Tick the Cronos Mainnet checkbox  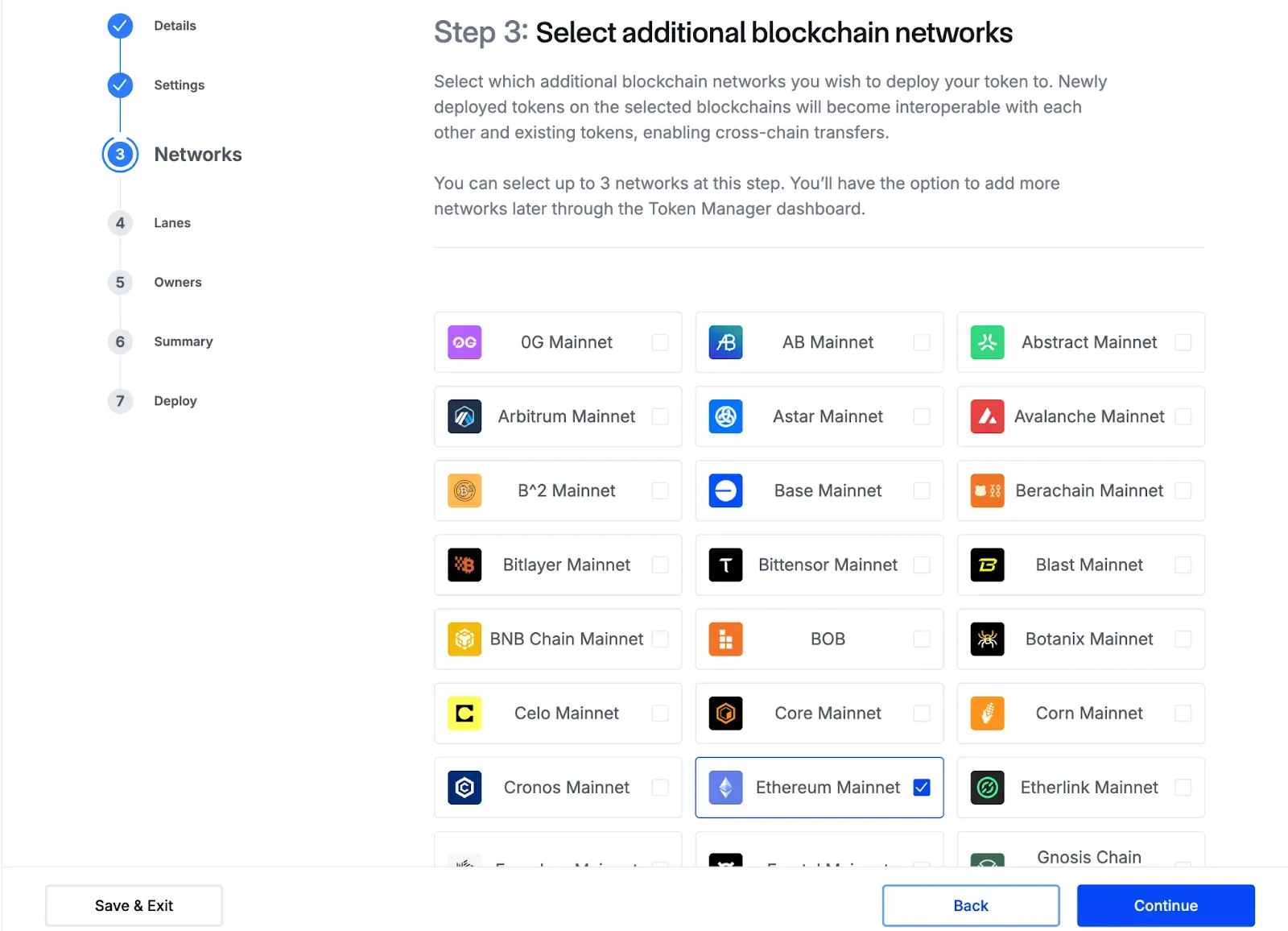click(660, 787)
